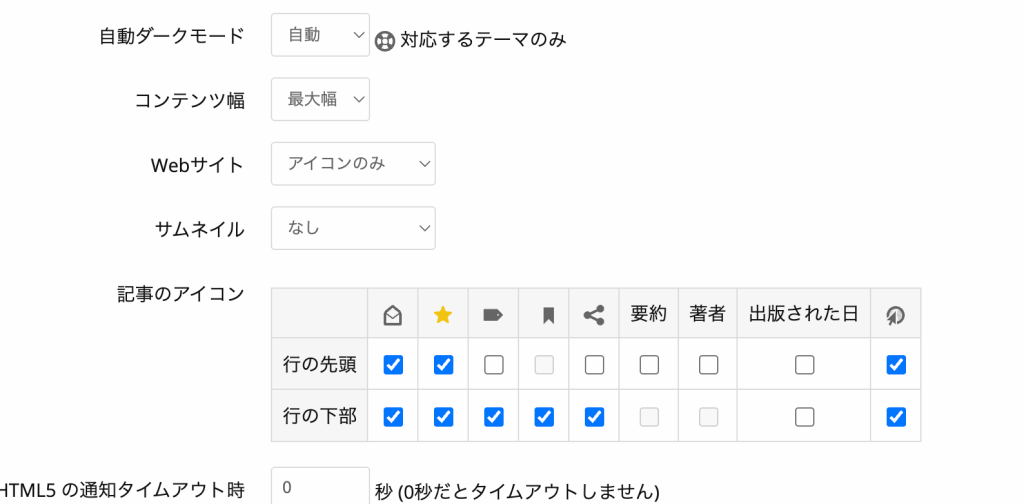Click the share icon column header

pyautogui.click(x=594, y=315)
